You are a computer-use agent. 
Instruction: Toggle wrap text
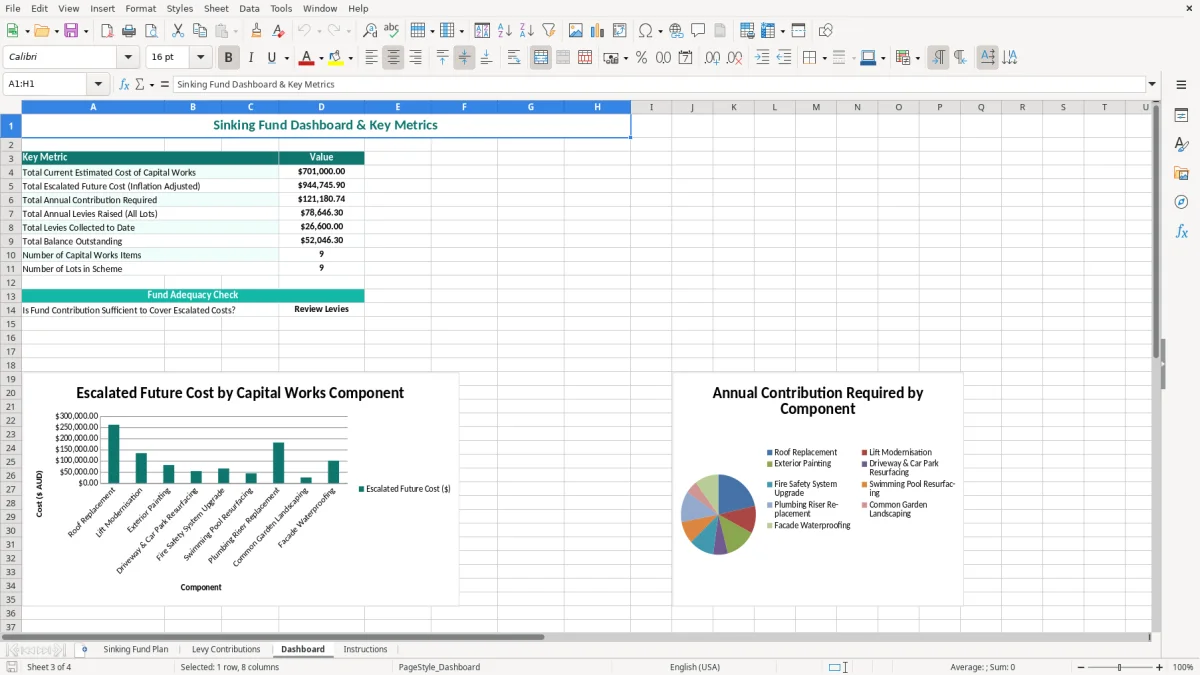click(x=514, y=58)
